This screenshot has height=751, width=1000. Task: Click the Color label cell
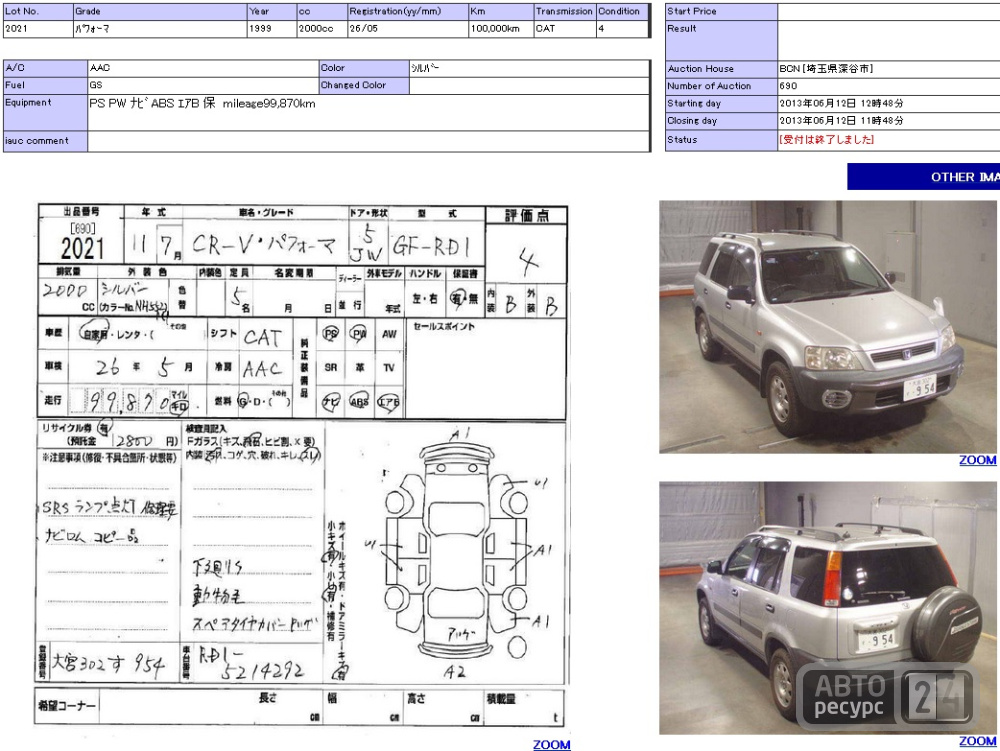[x=364, y=68]
